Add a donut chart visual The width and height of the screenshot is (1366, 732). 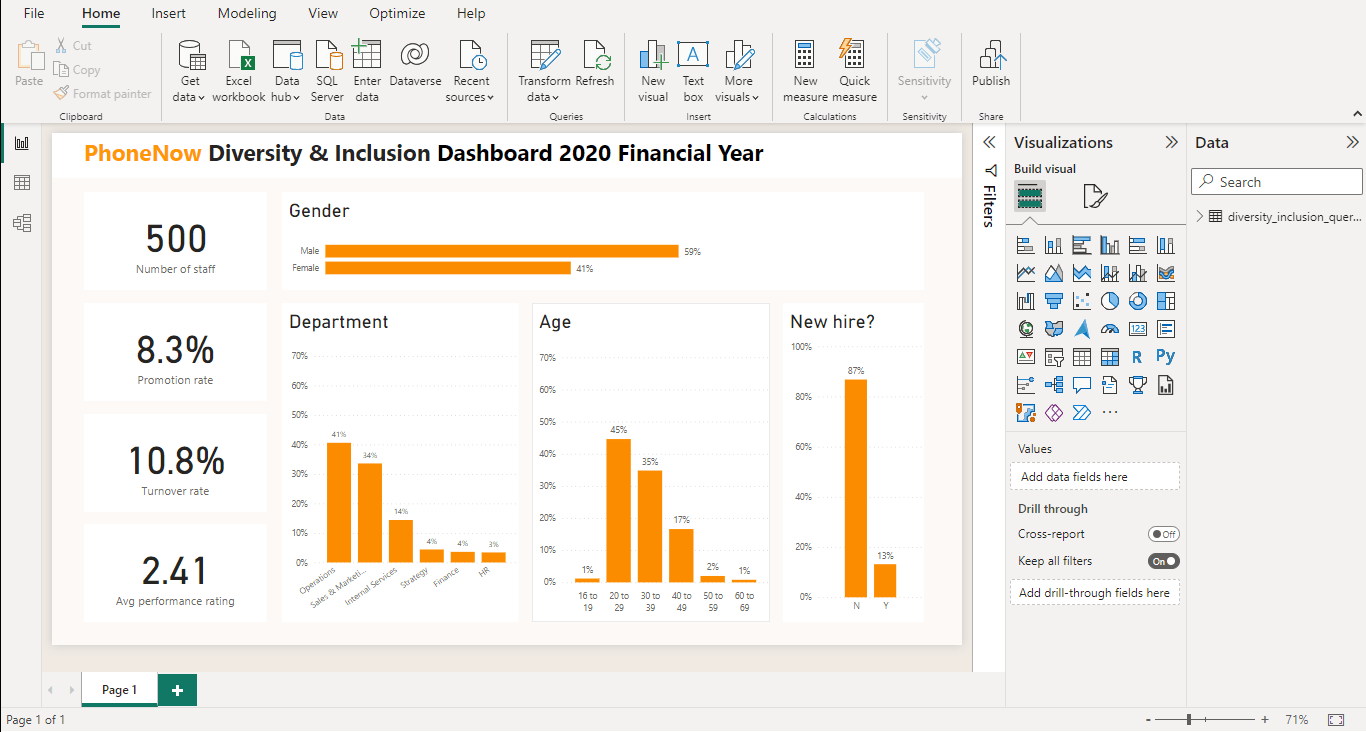click(x=1137, y=301)
